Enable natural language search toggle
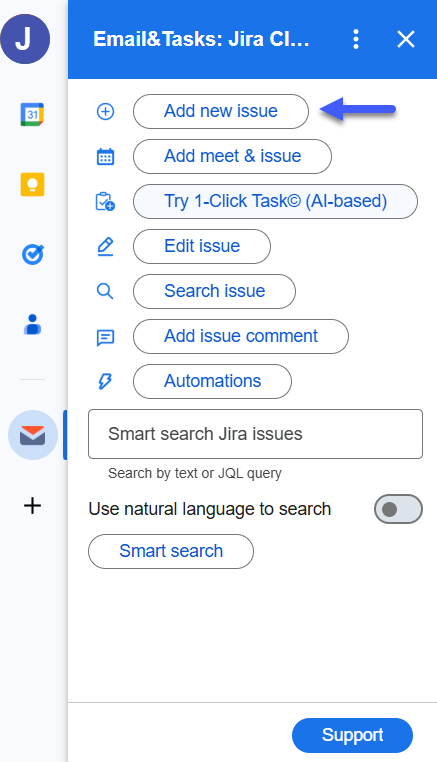 (398, 509)
